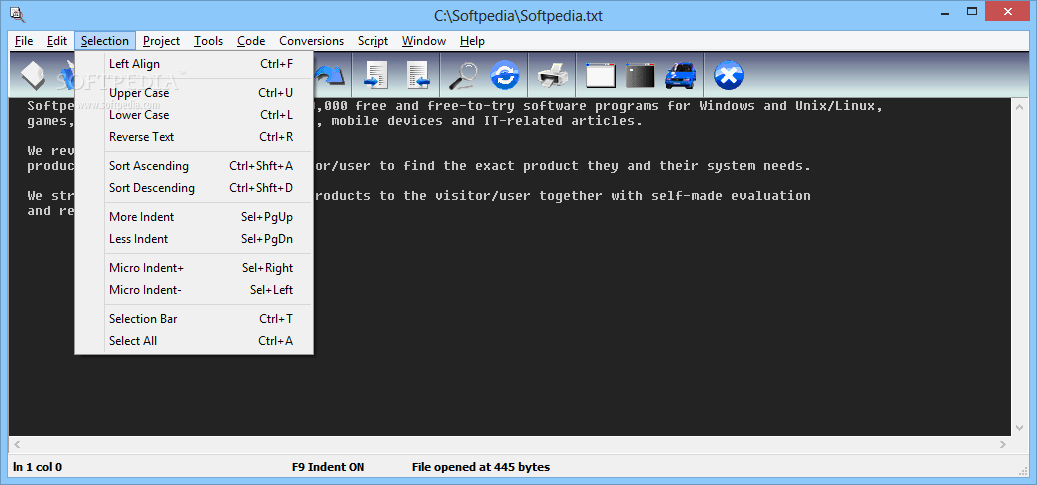Screen dimensions: 1037x485
Task: Close the open Selection menu header
Action: tap(105, 41)
